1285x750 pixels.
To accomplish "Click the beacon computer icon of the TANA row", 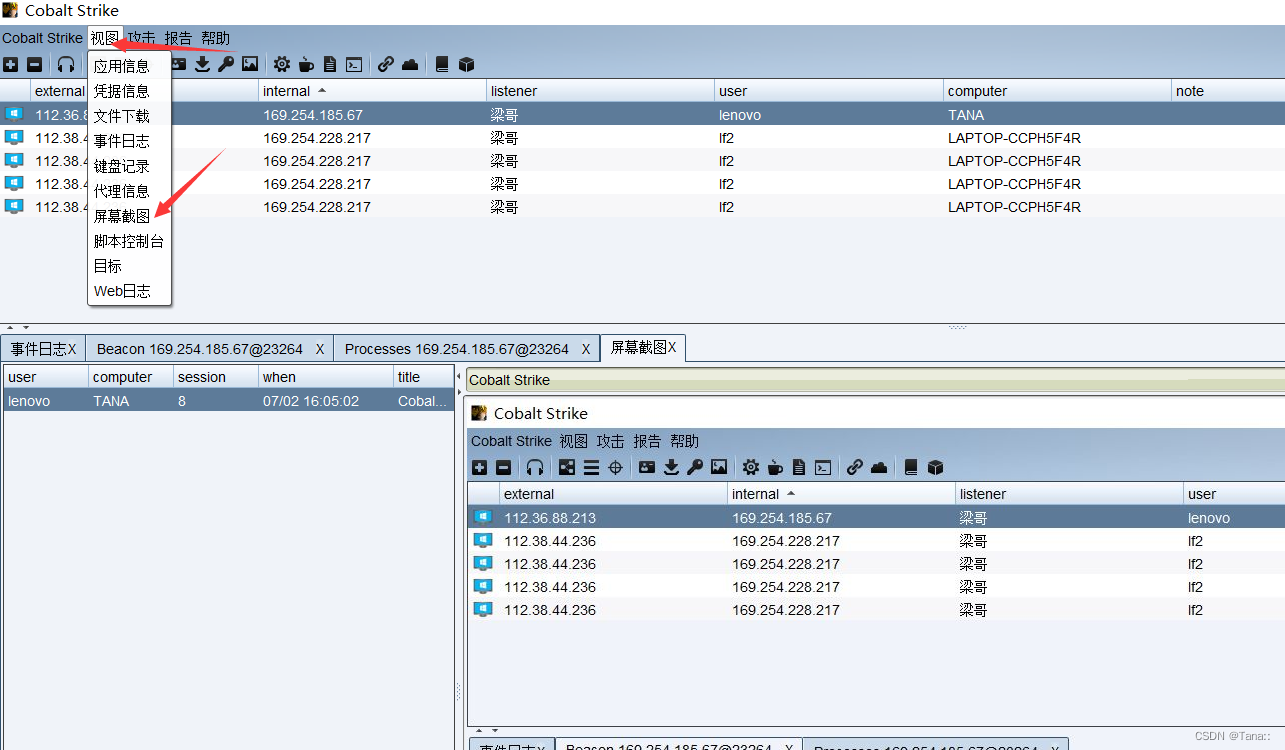I will click(x=14, y=114).
